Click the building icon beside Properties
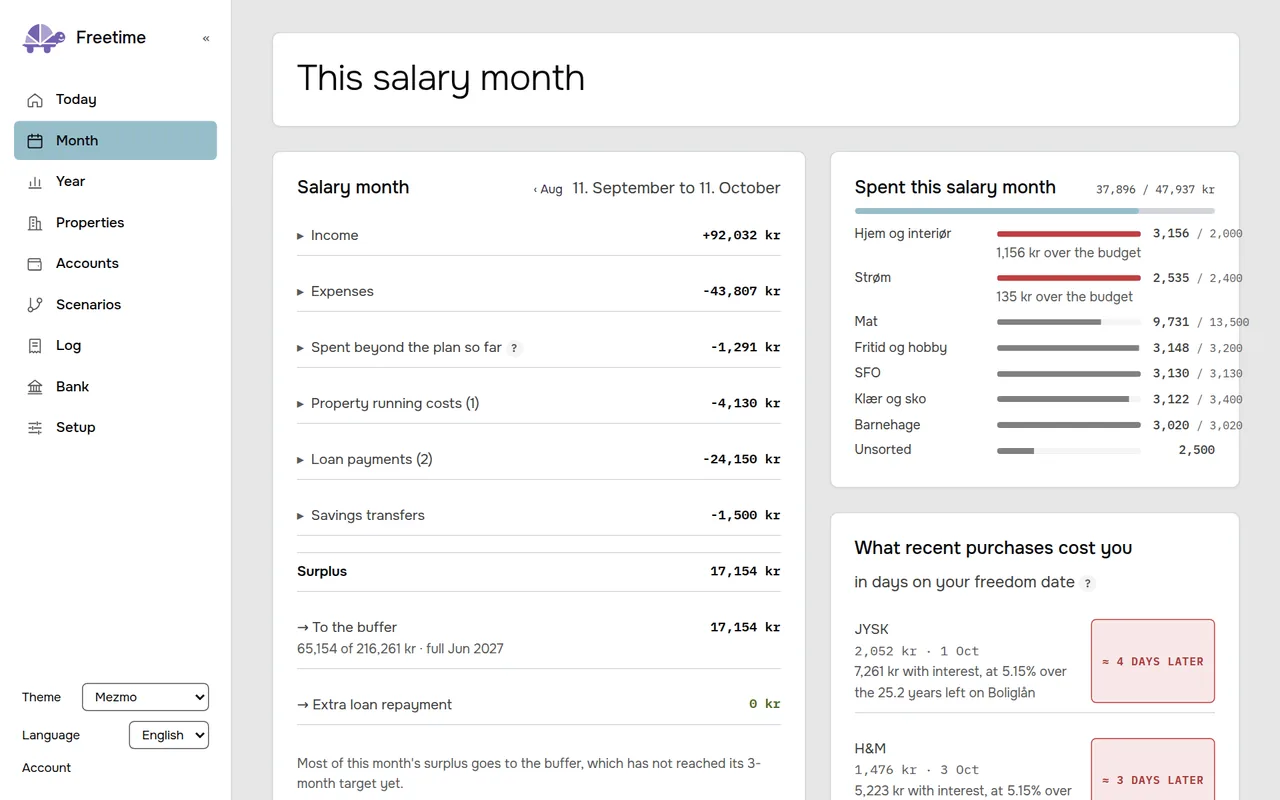Image resolution: width=1280 pixels, height=800 pixels. (35, 223)
